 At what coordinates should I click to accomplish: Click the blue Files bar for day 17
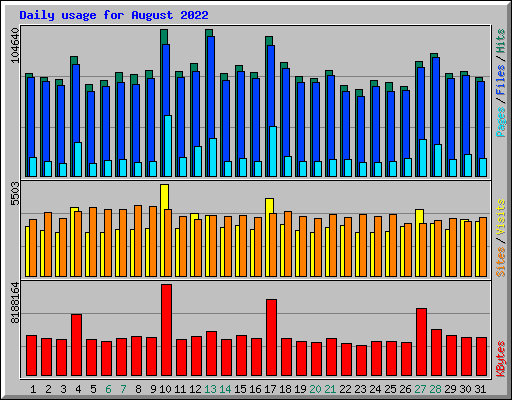pos(271,86)
